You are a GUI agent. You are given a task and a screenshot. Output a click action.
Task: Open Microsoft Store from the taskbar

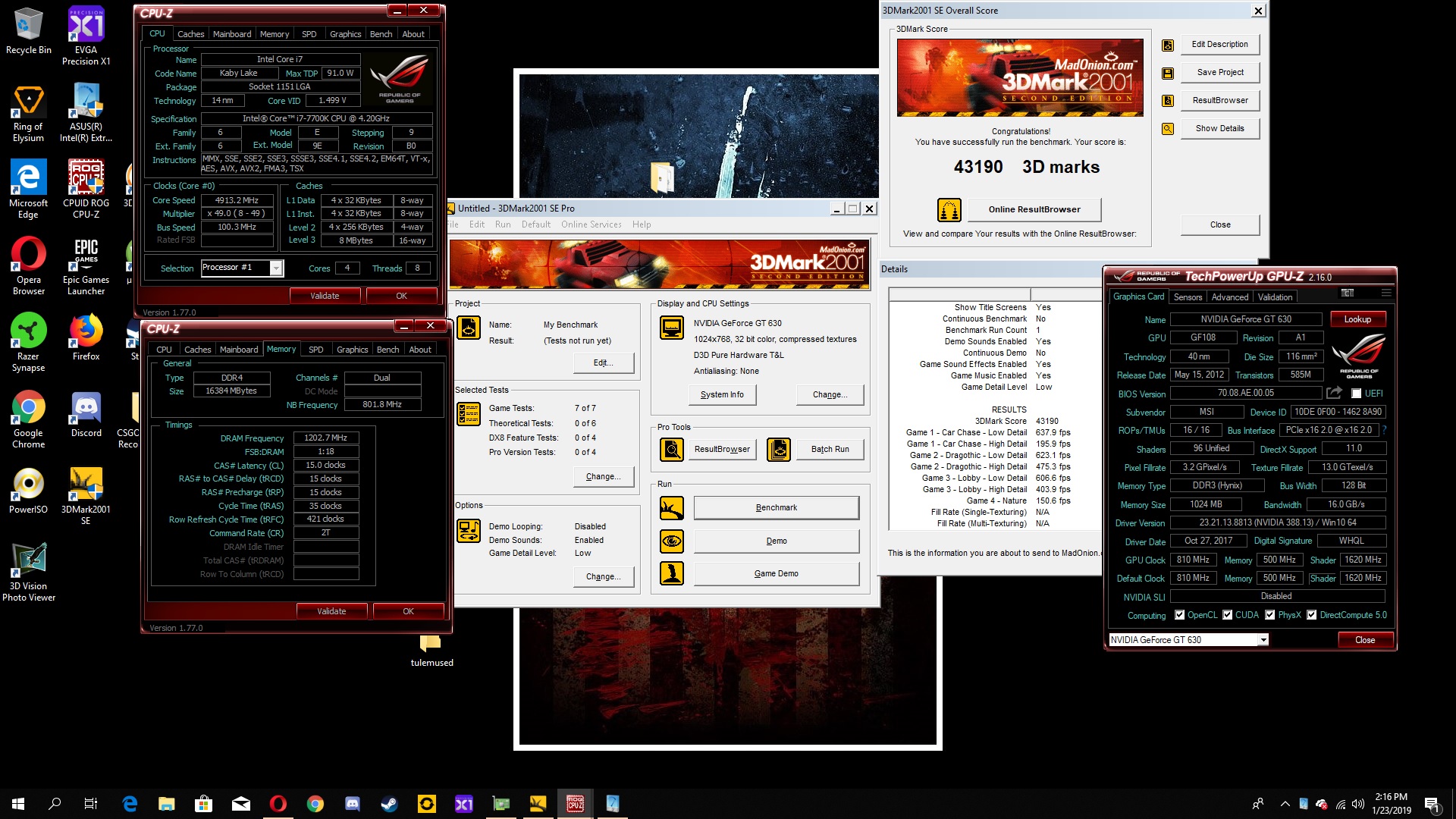point(203,804)
